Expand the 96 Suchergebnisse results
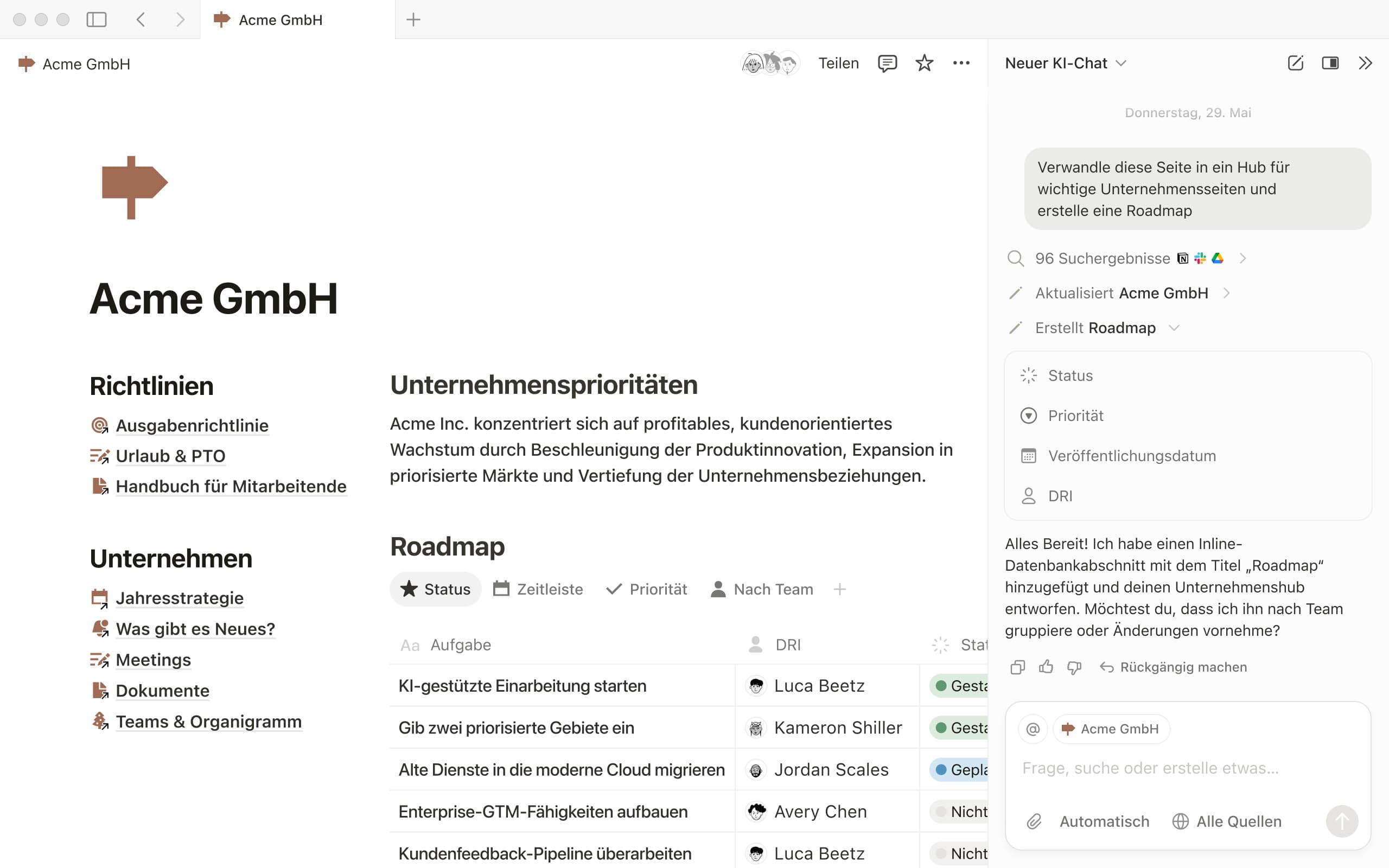 1243,258
